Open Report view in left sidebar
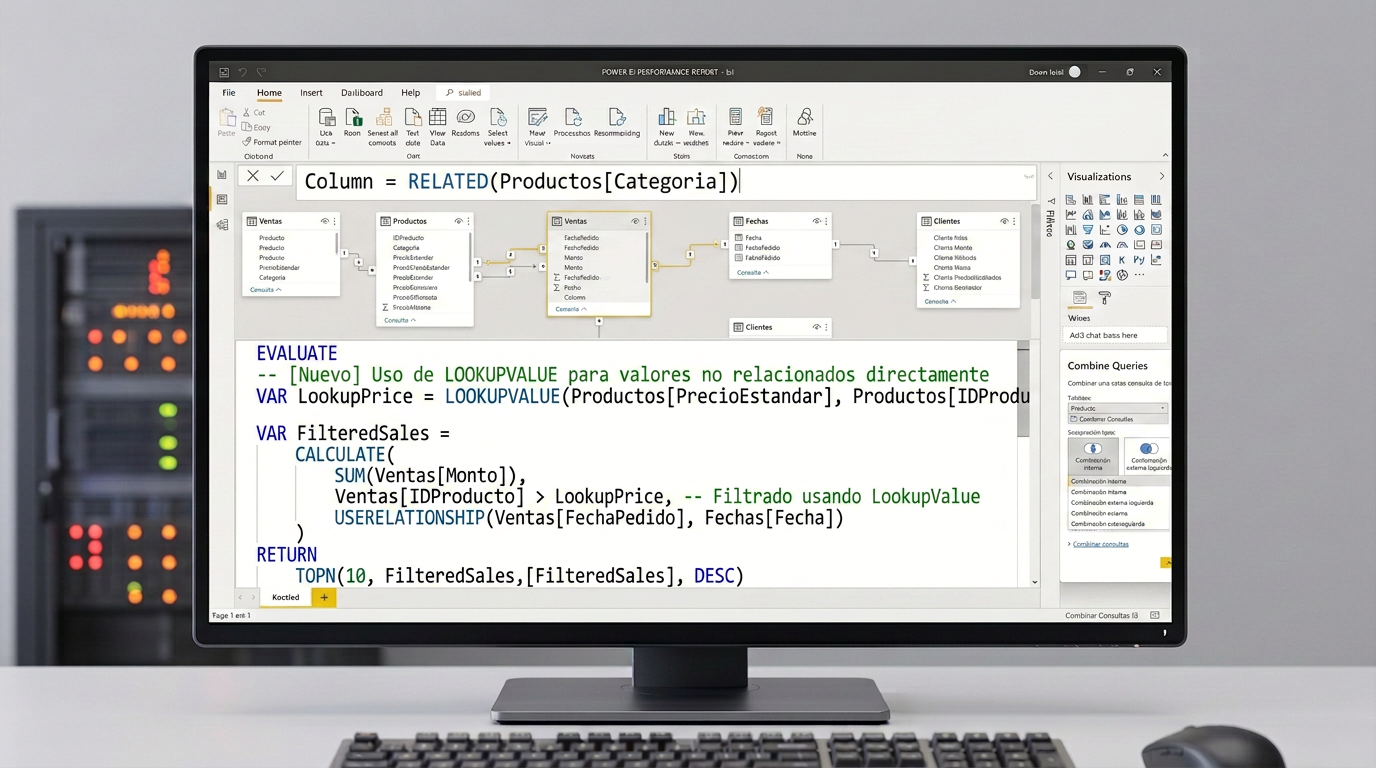Viewport: 1376px width, 768px height. (x=222, y=175)
